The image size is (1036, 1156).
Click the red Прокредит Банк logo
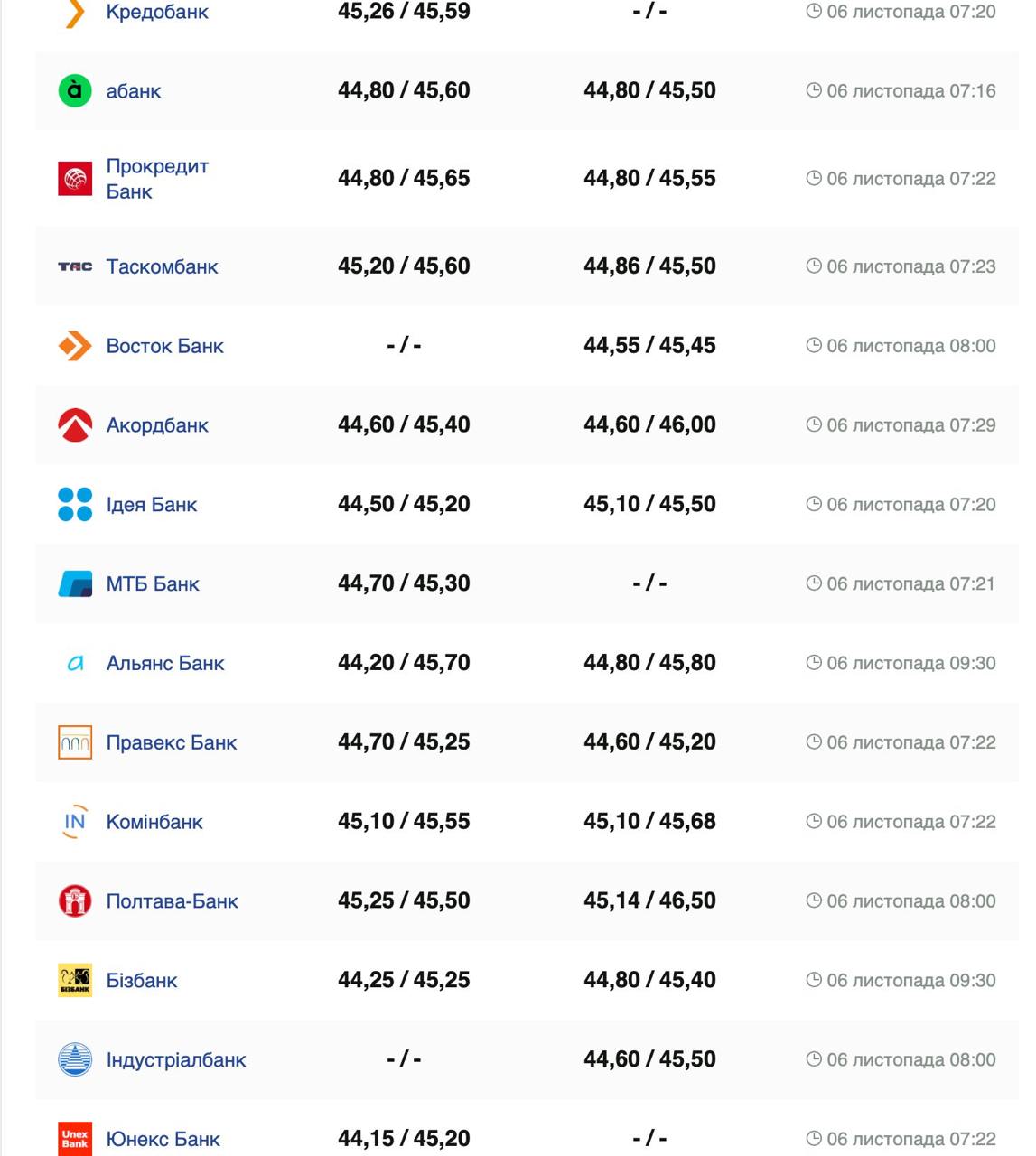[x=75, y=179]
